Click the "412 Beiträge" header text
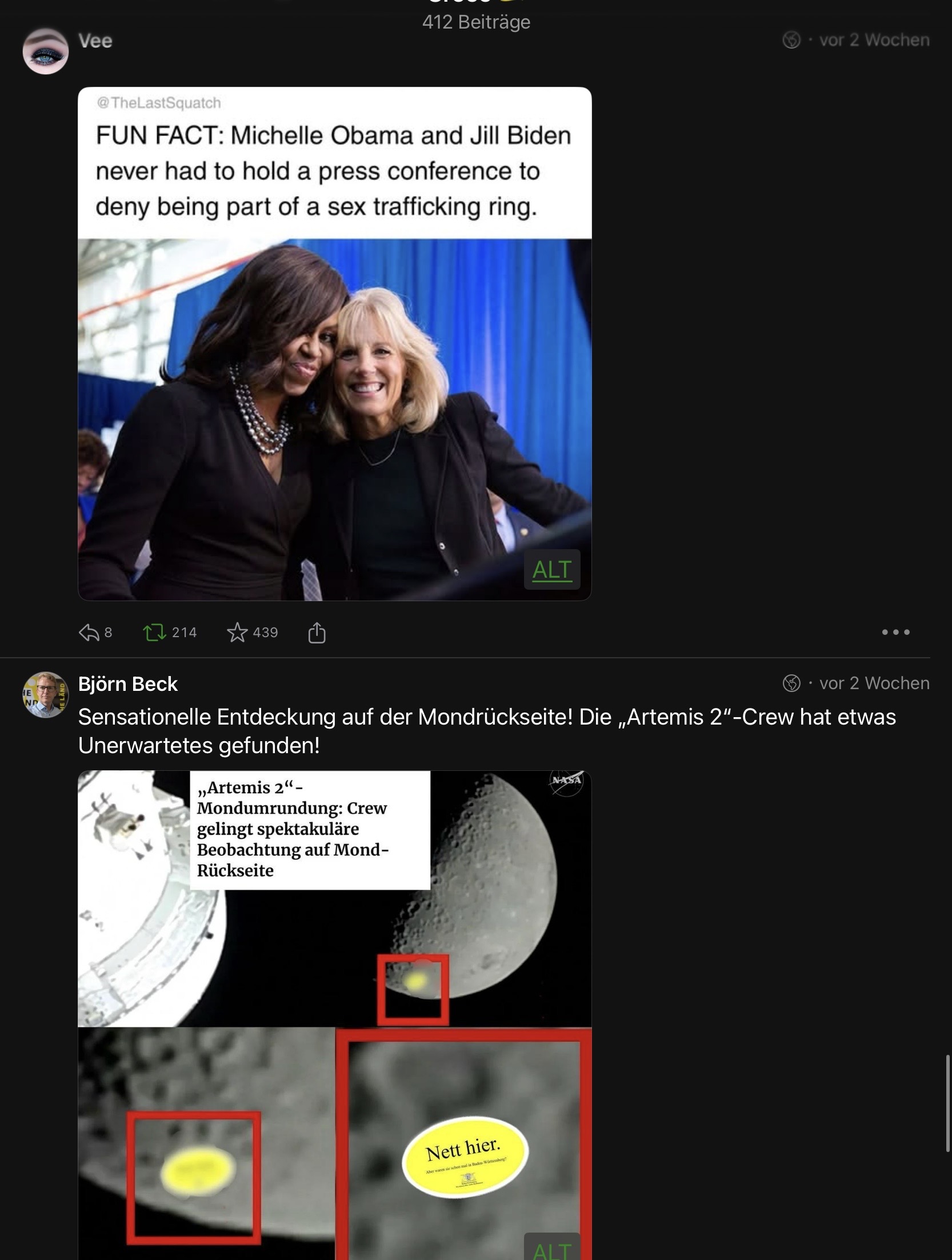 (x=476, y=22)
